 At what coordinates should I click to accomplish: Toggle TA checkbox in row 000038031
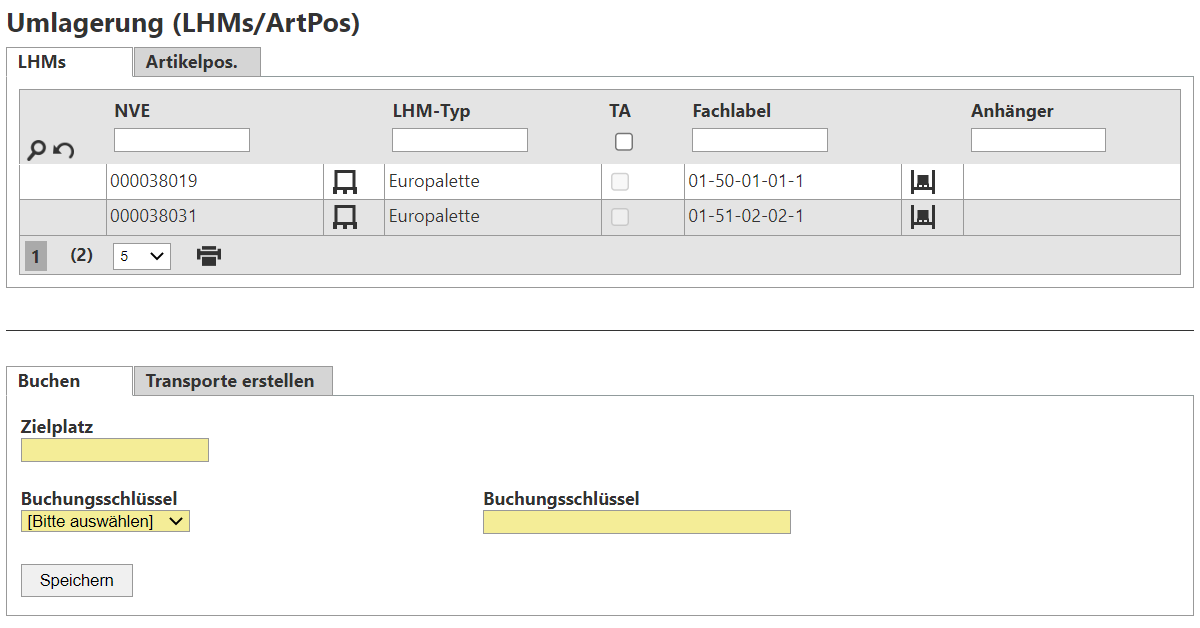[x=620, y=217]
